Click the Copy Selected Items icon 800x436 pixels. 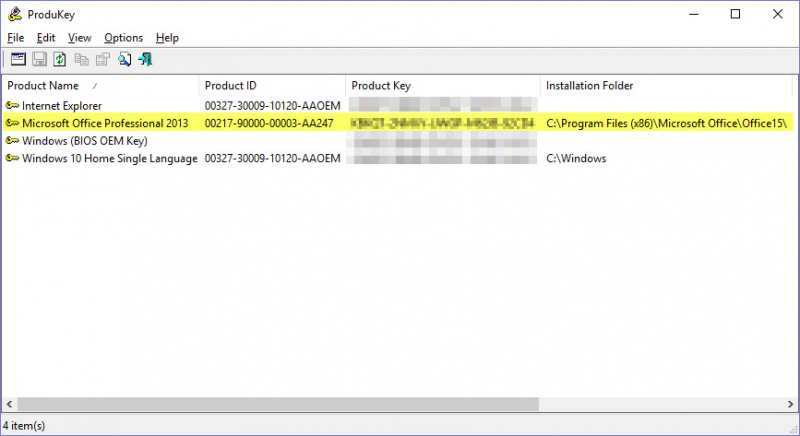(x=81, y=60)
